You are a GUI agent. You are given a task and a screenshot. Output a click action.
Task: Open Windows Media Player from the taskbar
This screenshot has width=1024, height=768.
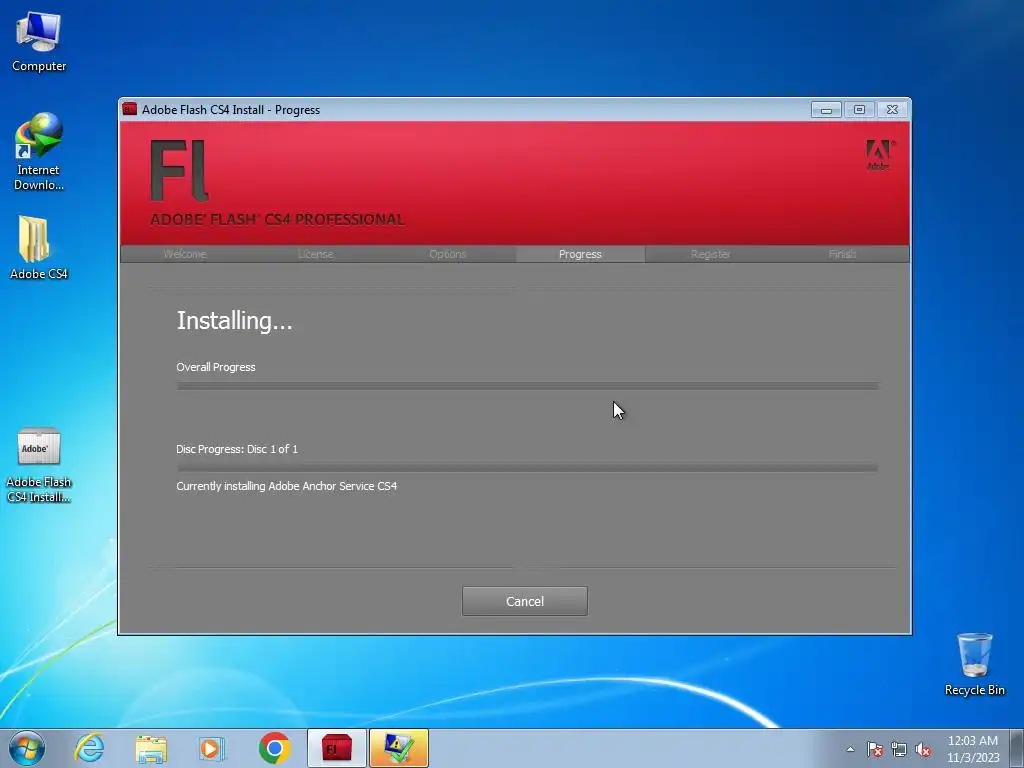[212, 748]
